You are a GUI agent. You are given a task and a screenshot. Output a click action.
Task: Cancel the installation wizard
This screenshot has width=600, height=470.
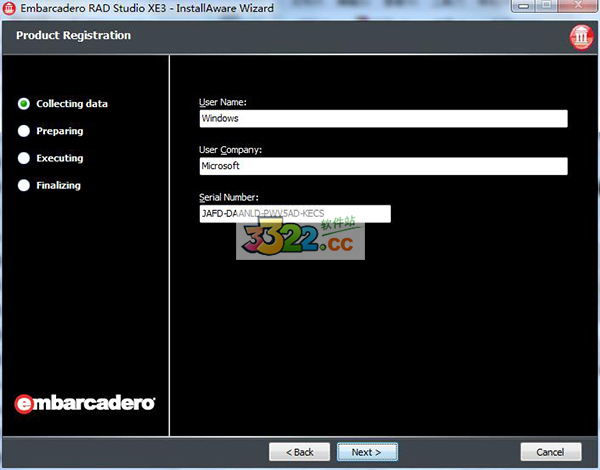click(x=551, y=452)
